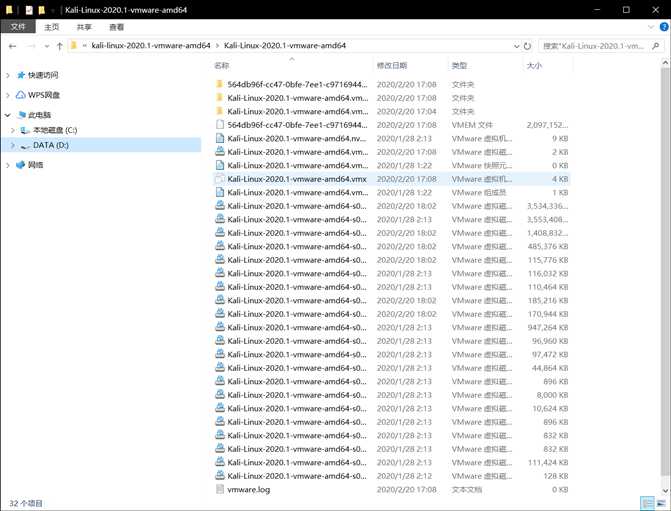Screen dimensions: 671x511
Task: Open the 主页 ribbon tab
Action: pos(52,27)
